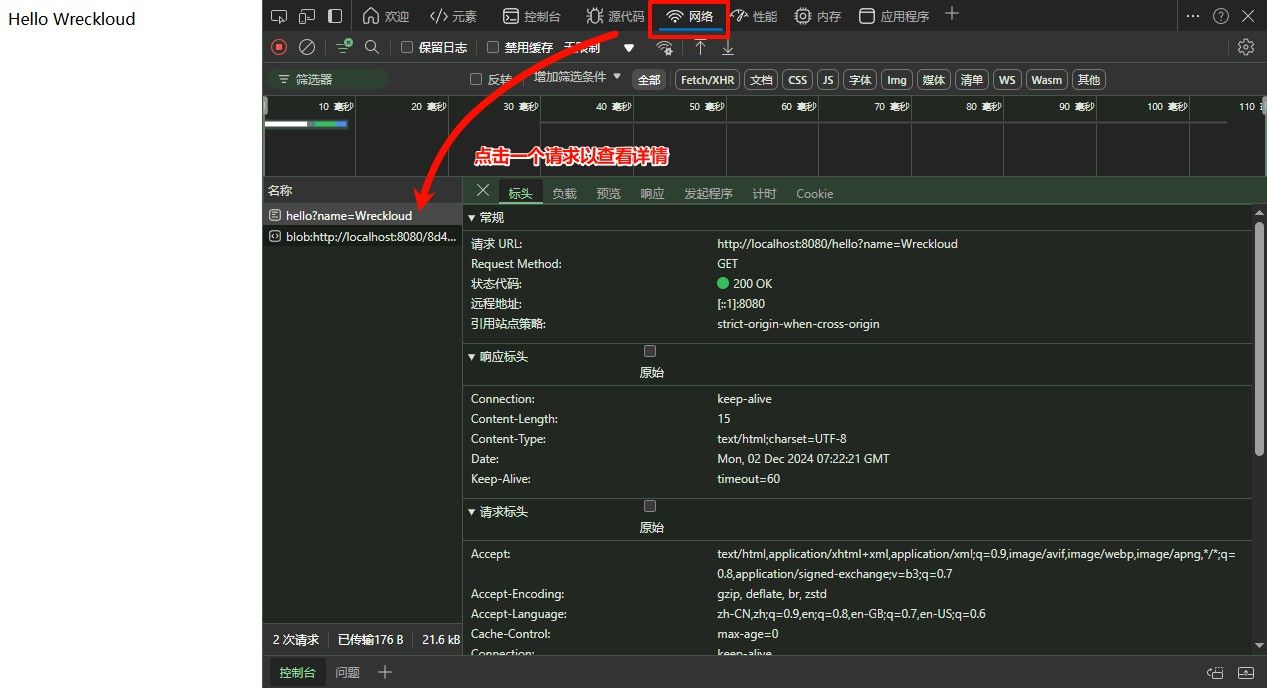The height and width of the screenshot is (688, 1267).
Task: Click the export HAR download arrow
Action: point(728,47)
